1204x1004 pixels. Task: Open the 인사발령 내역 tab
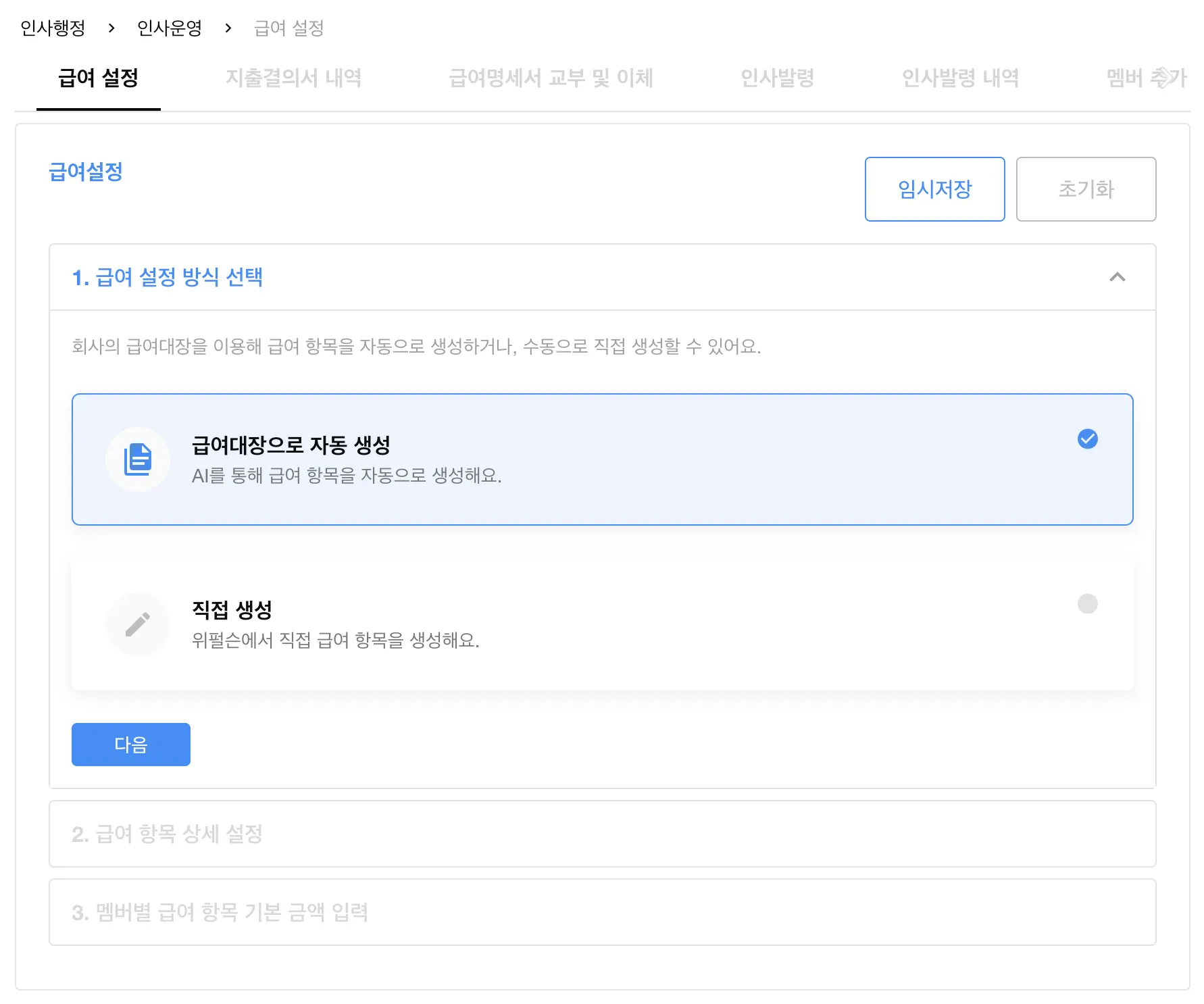click(x=960, y=78)
